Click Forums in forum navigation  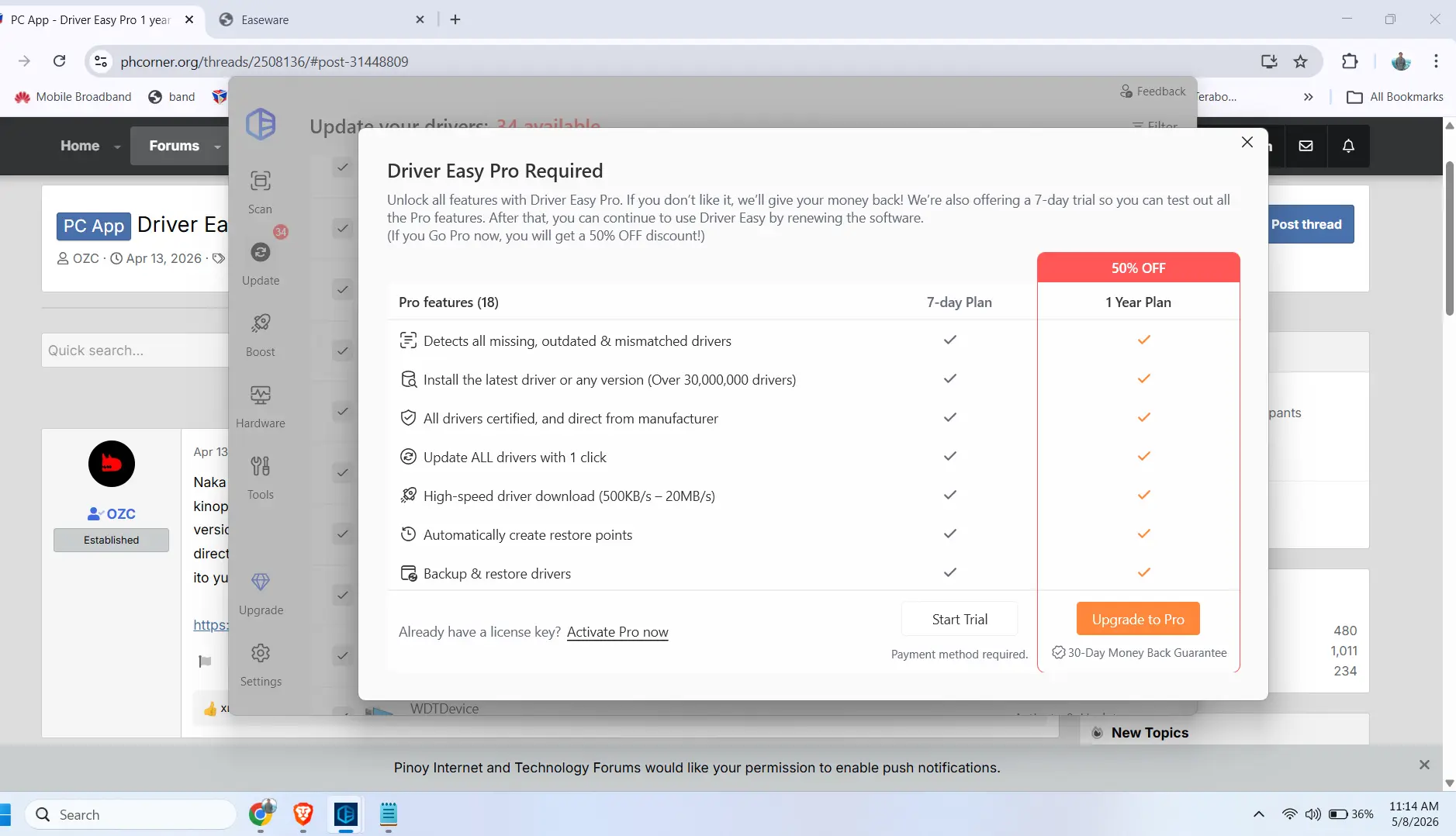pyautogui.click(x=174, y=146)
